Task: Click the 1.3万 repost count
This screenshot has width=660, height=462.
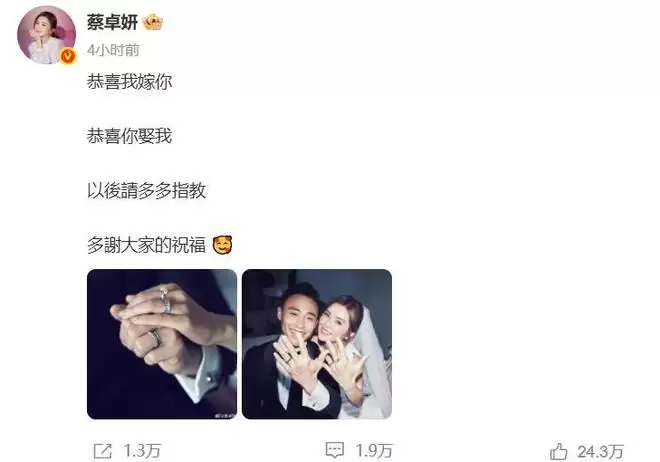Action: [x=142, y=451]
